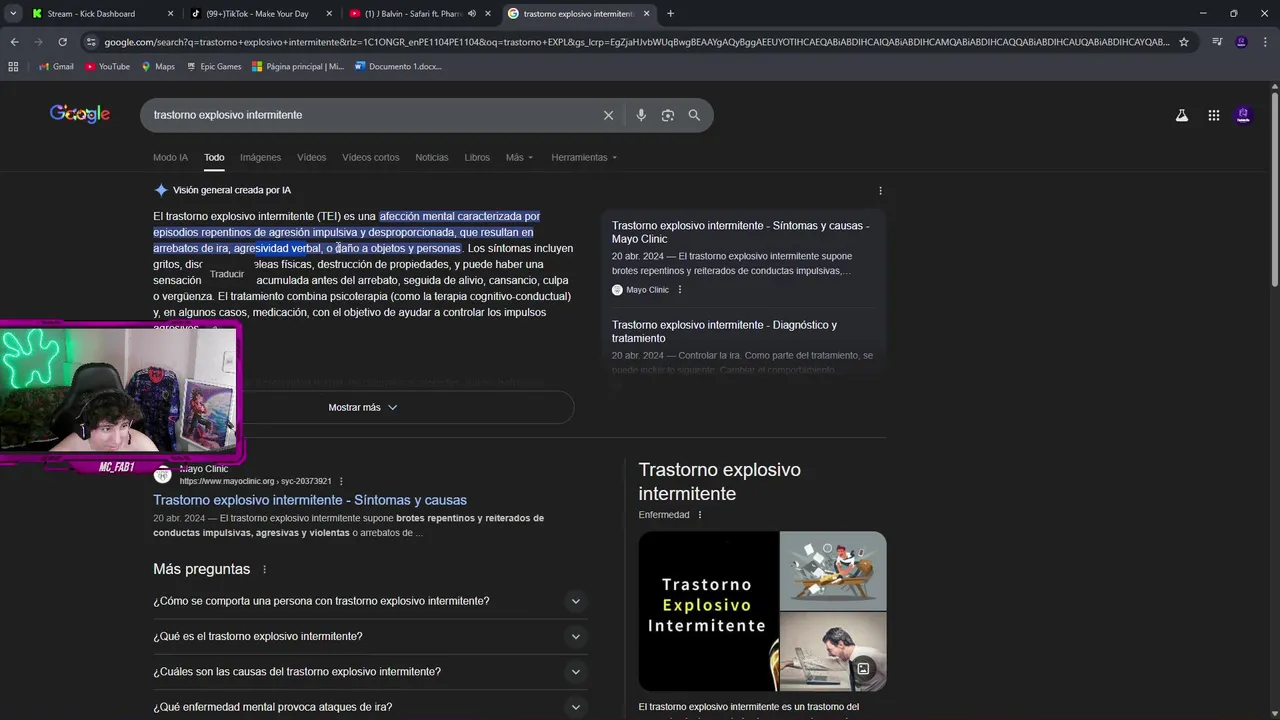Viewport: 1280px width, 720px height.
Task: Open photo of man yelling at laptop
Action: click(833, 651)
